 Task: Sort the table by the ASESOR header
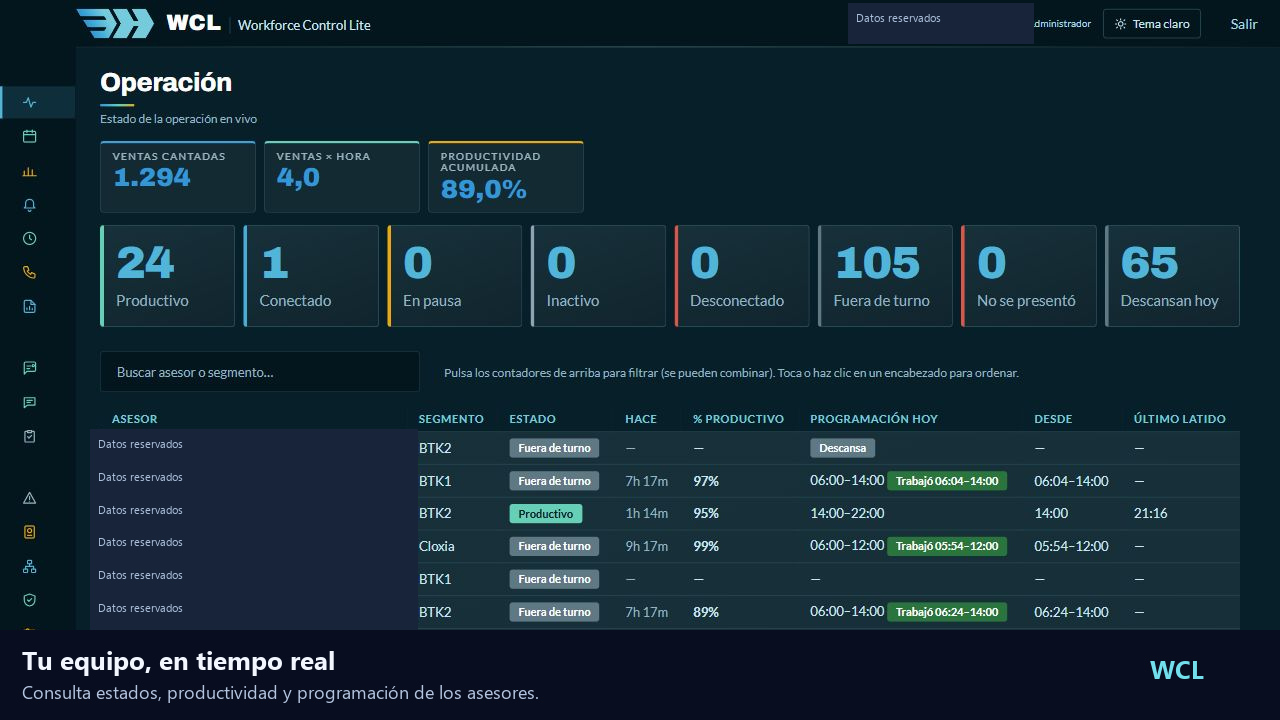click(135, 419)
